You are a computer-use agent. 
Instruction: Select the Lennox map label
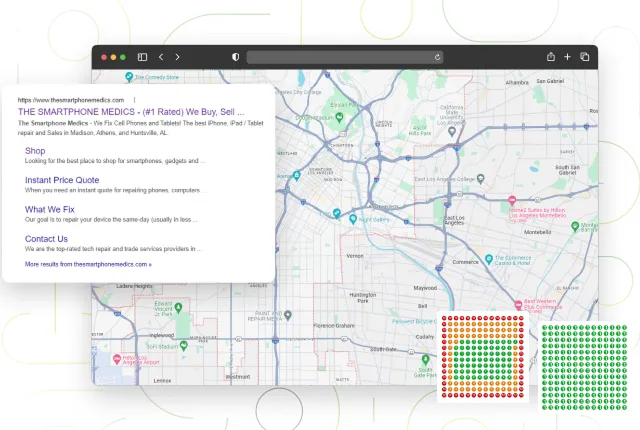[x=162, y=380]
